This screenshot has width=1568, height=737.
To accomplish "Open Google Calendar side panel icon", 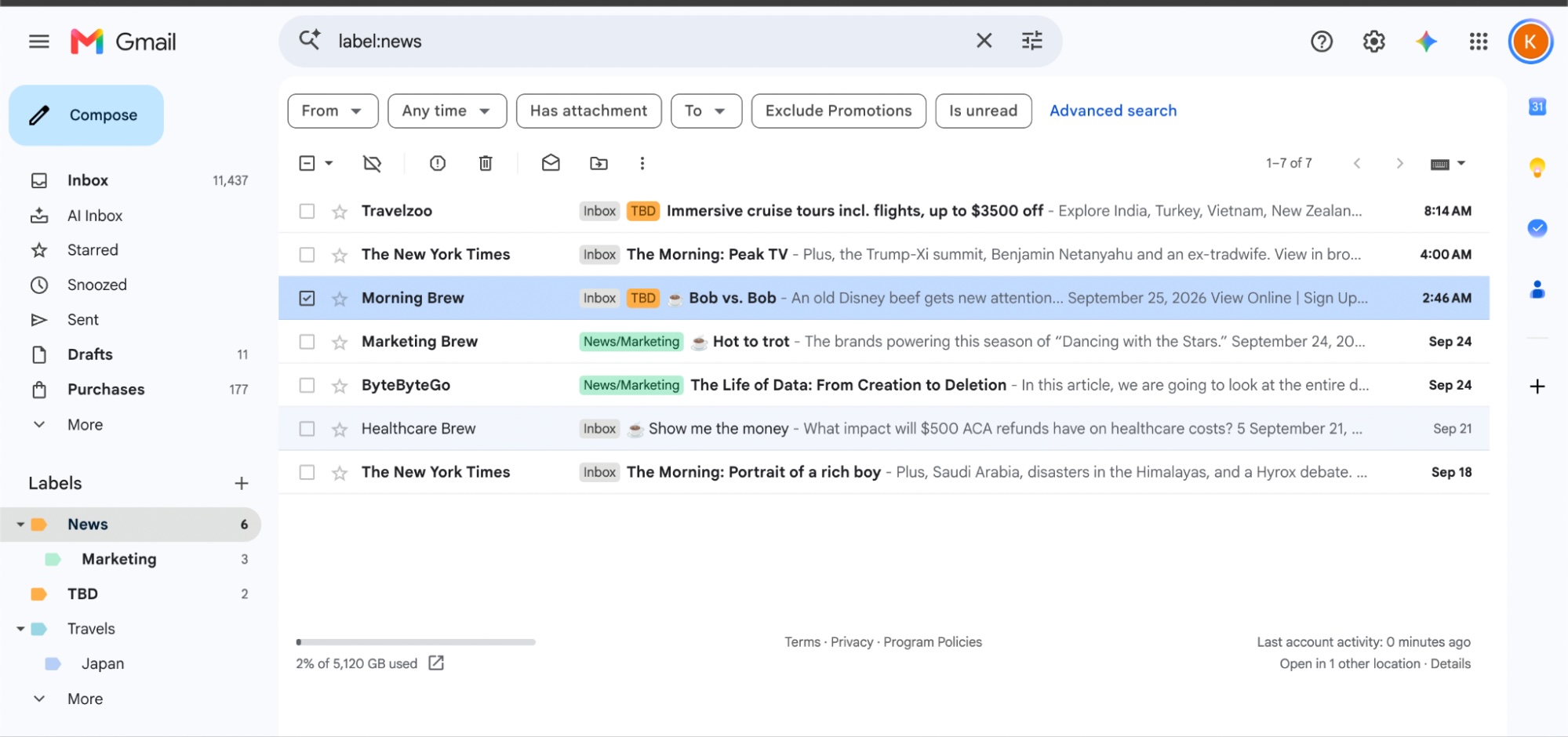I will coord(1537,107).
